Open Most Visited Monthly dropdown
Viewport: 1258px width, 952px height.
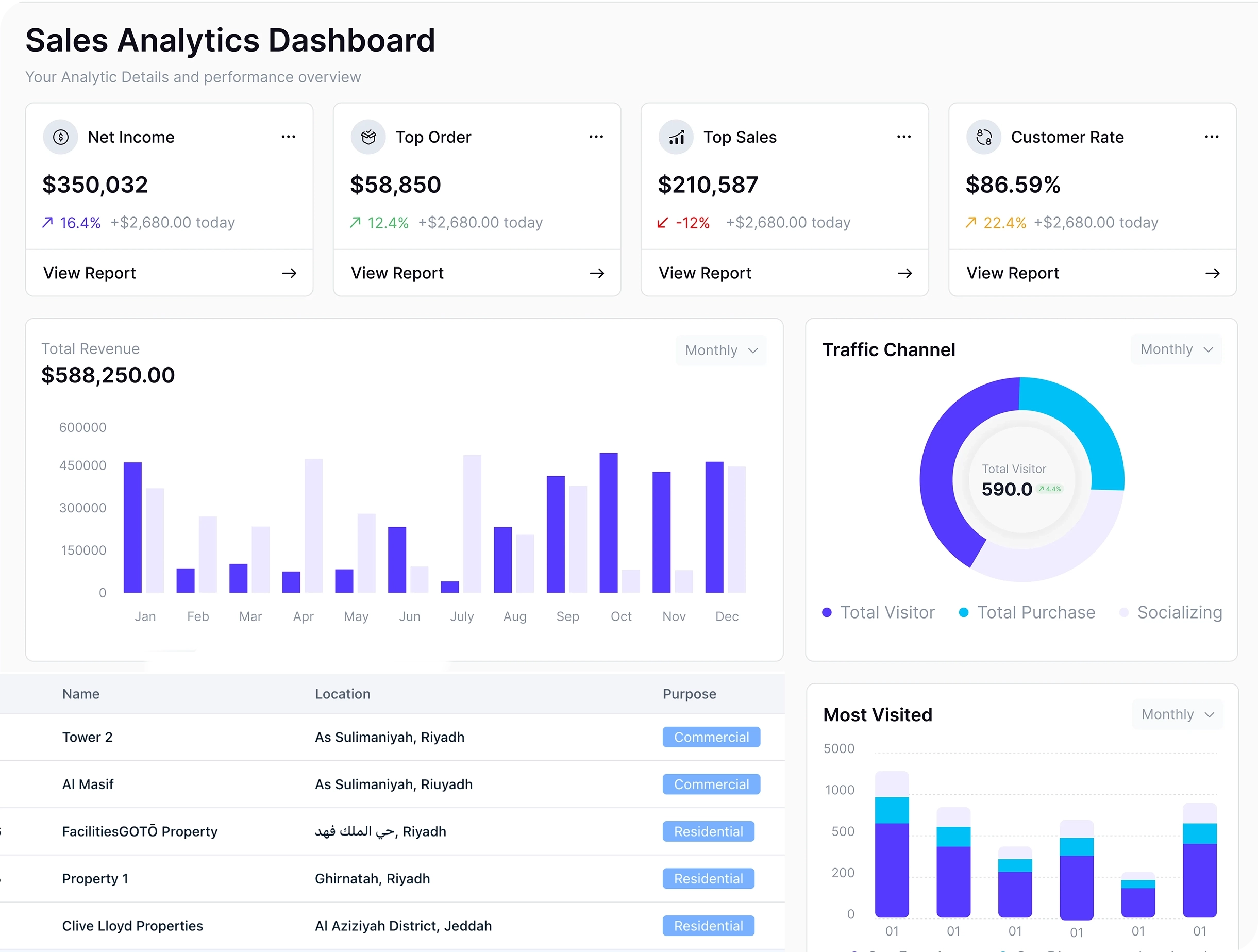1177,714
